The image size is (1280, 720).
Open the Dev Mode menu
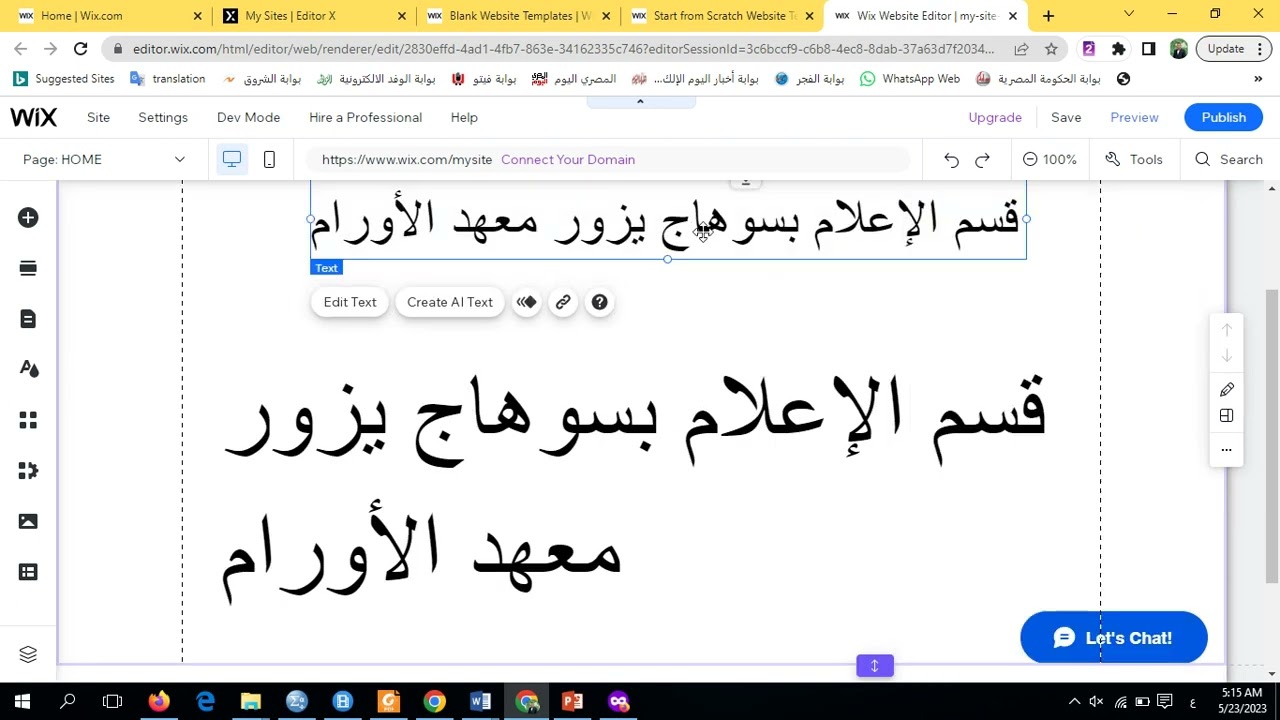point(248,117)
